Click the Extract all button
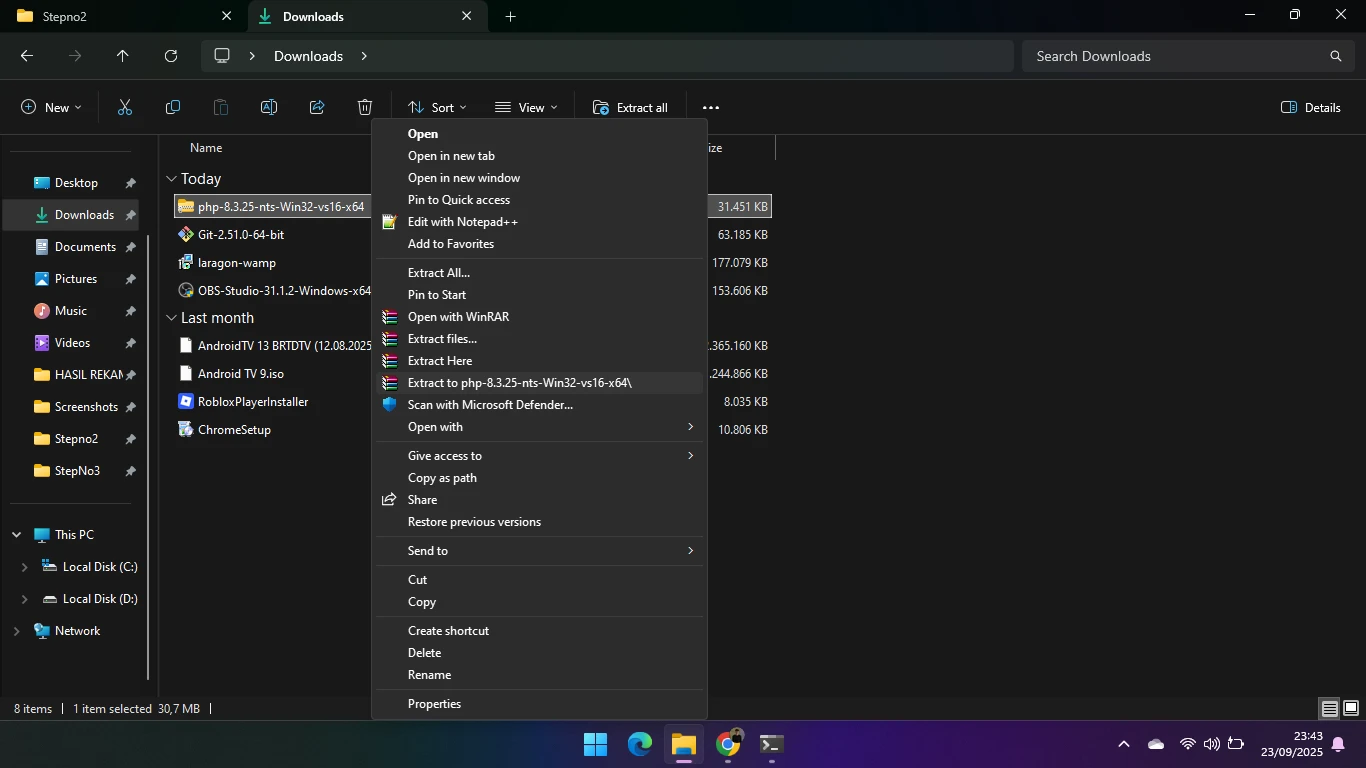Viewport: 1366px width, 768px height. coord(630,108)
